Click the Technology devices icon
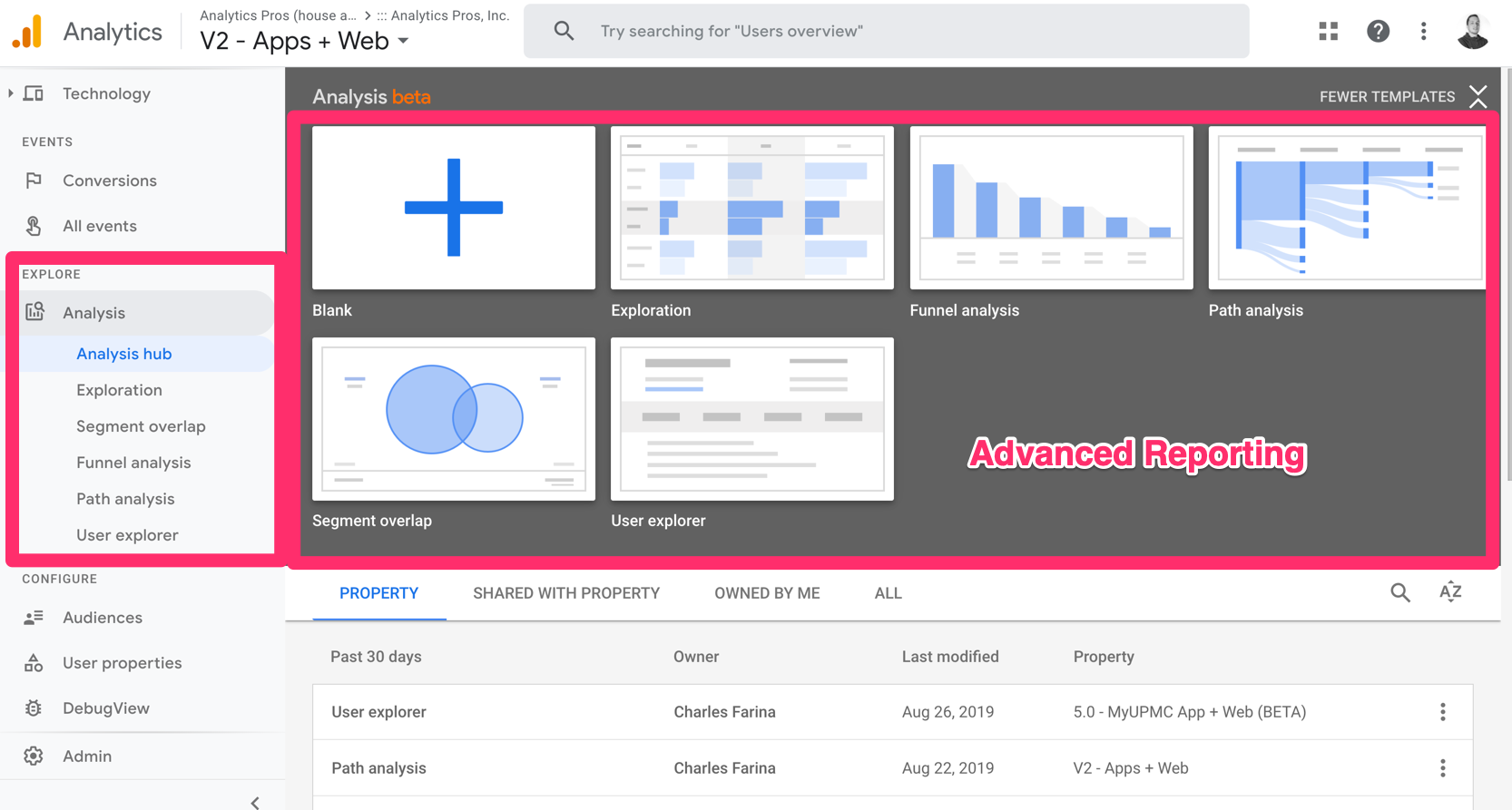Screen dimensions: 1512x810 point(34,93)
